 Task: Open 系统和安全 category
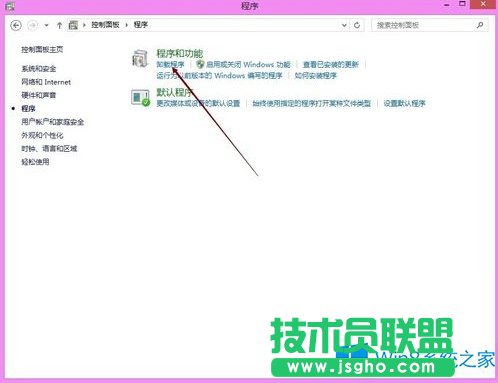click(39, 69)
